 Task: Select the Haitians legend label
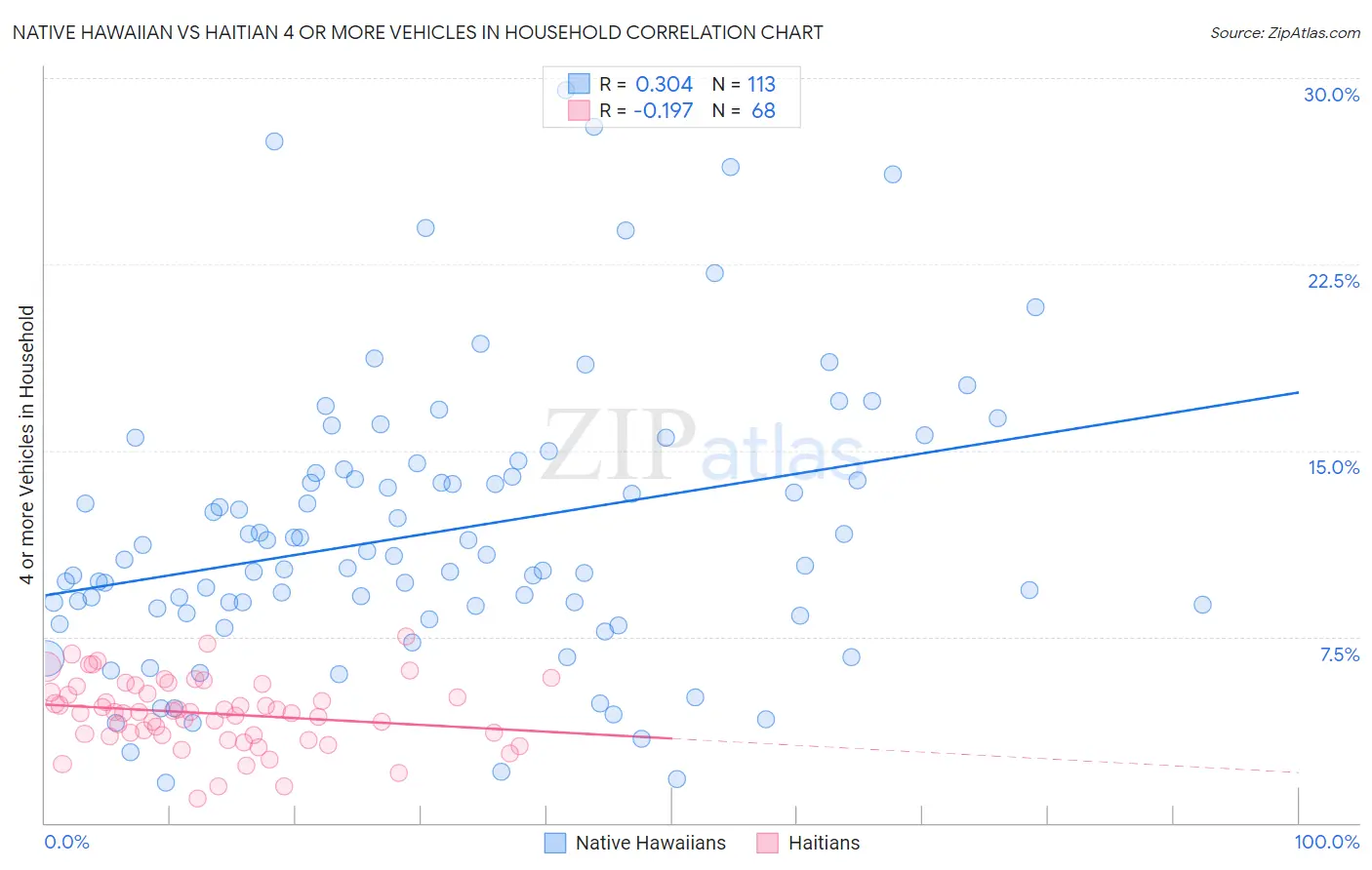tap(825, 843)
